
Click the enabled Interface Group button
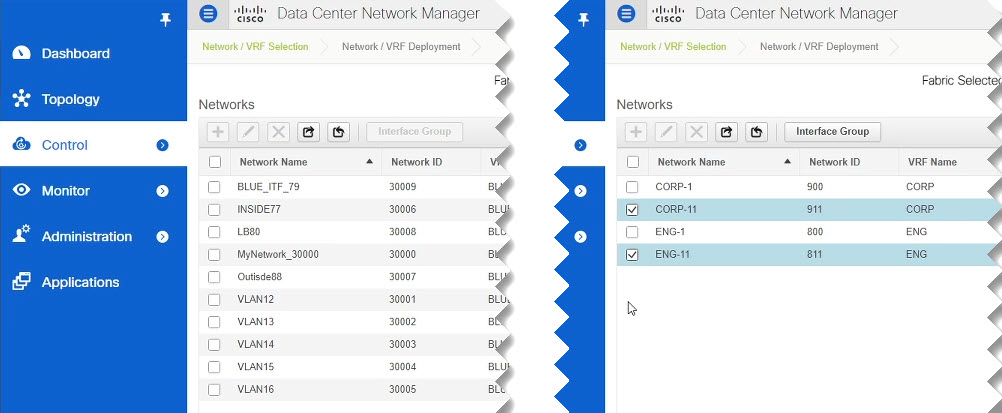point(832,132)
